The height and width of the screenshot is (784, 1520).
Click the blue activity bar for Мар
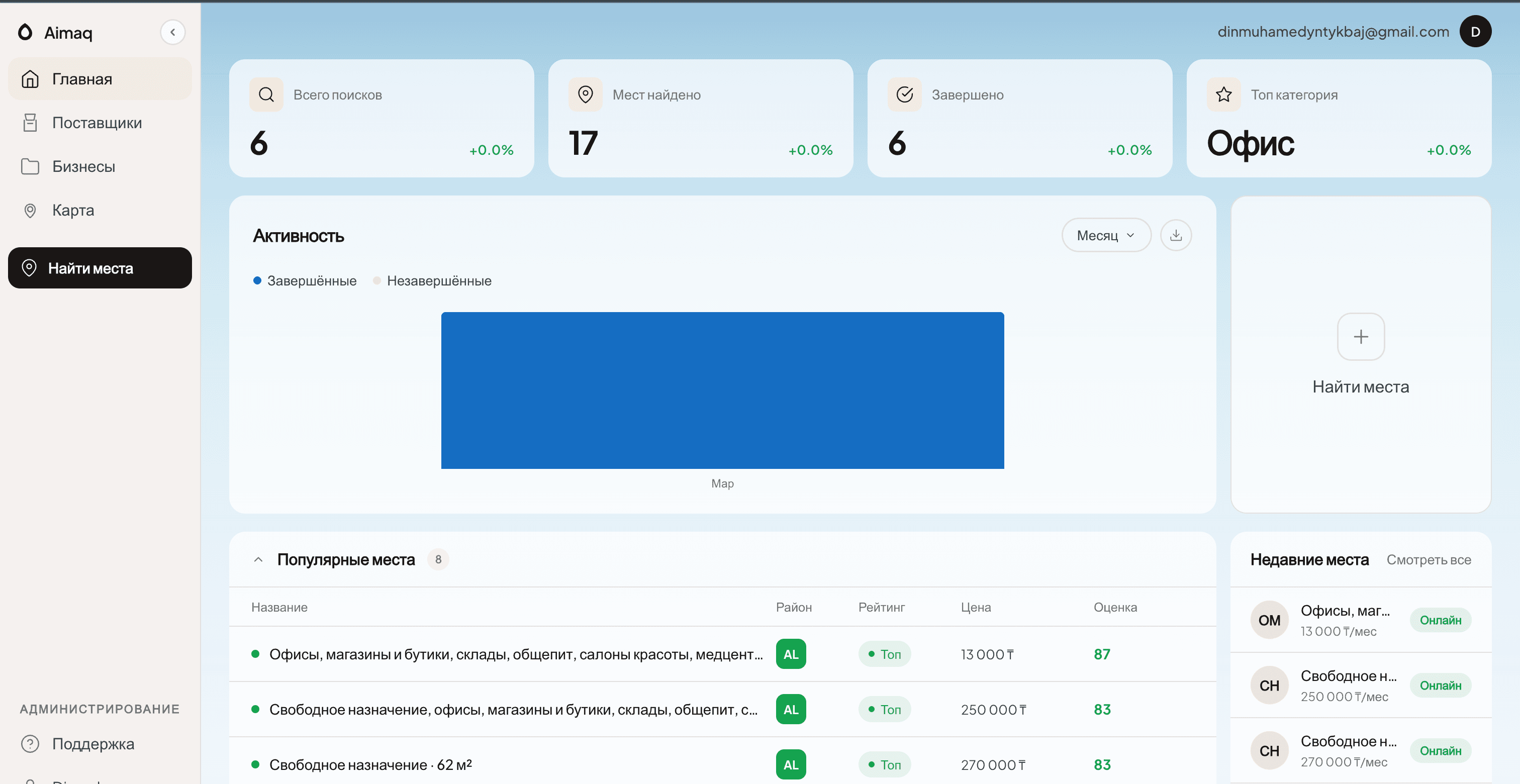(x=722, y=390)
